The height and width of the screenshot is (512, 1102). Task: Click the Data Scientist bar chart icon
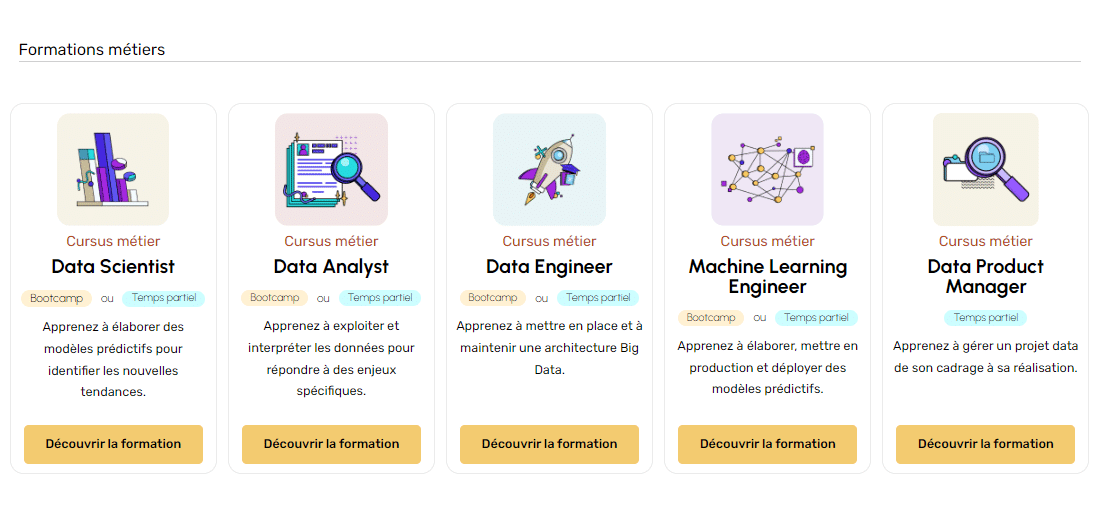pos(113,169)
